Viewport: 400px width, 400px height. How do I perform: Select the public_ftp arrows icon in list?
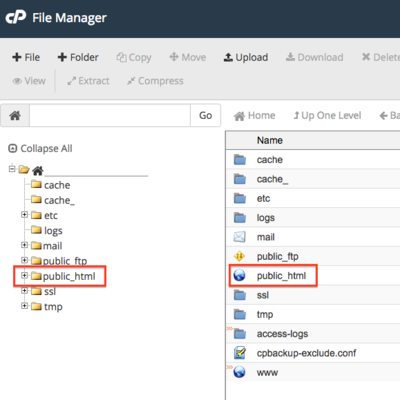tap(239, 256)
